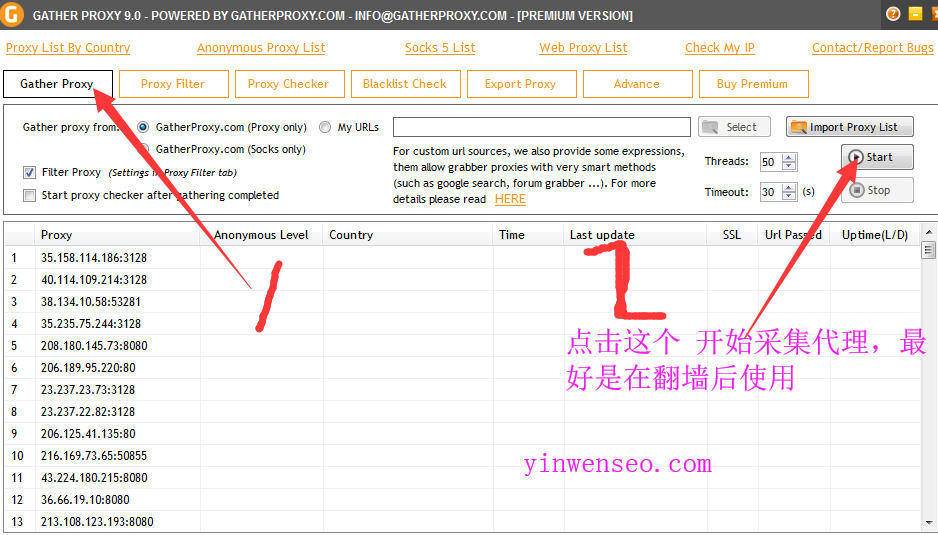The width and height of the screenshot is (938, 535).
Task: Sort by the Uptime(L/D) column header
Action: [875, 235]
